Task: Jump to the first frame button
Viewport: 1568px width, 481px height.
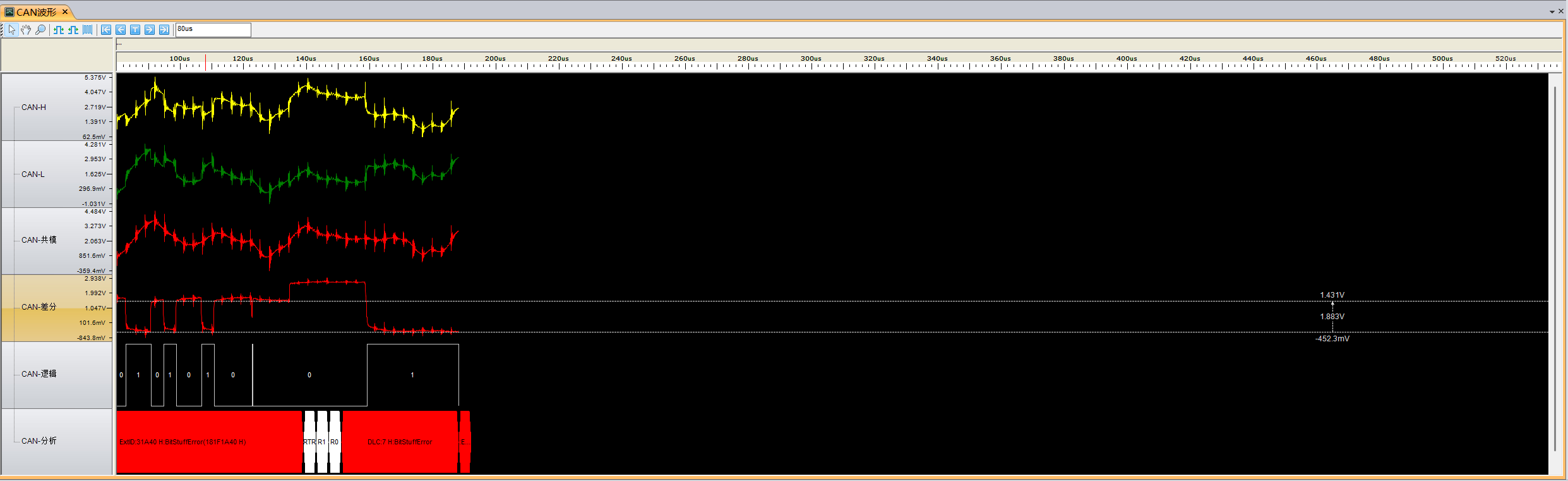Action: pyautogui.click(x=106, y=30)
